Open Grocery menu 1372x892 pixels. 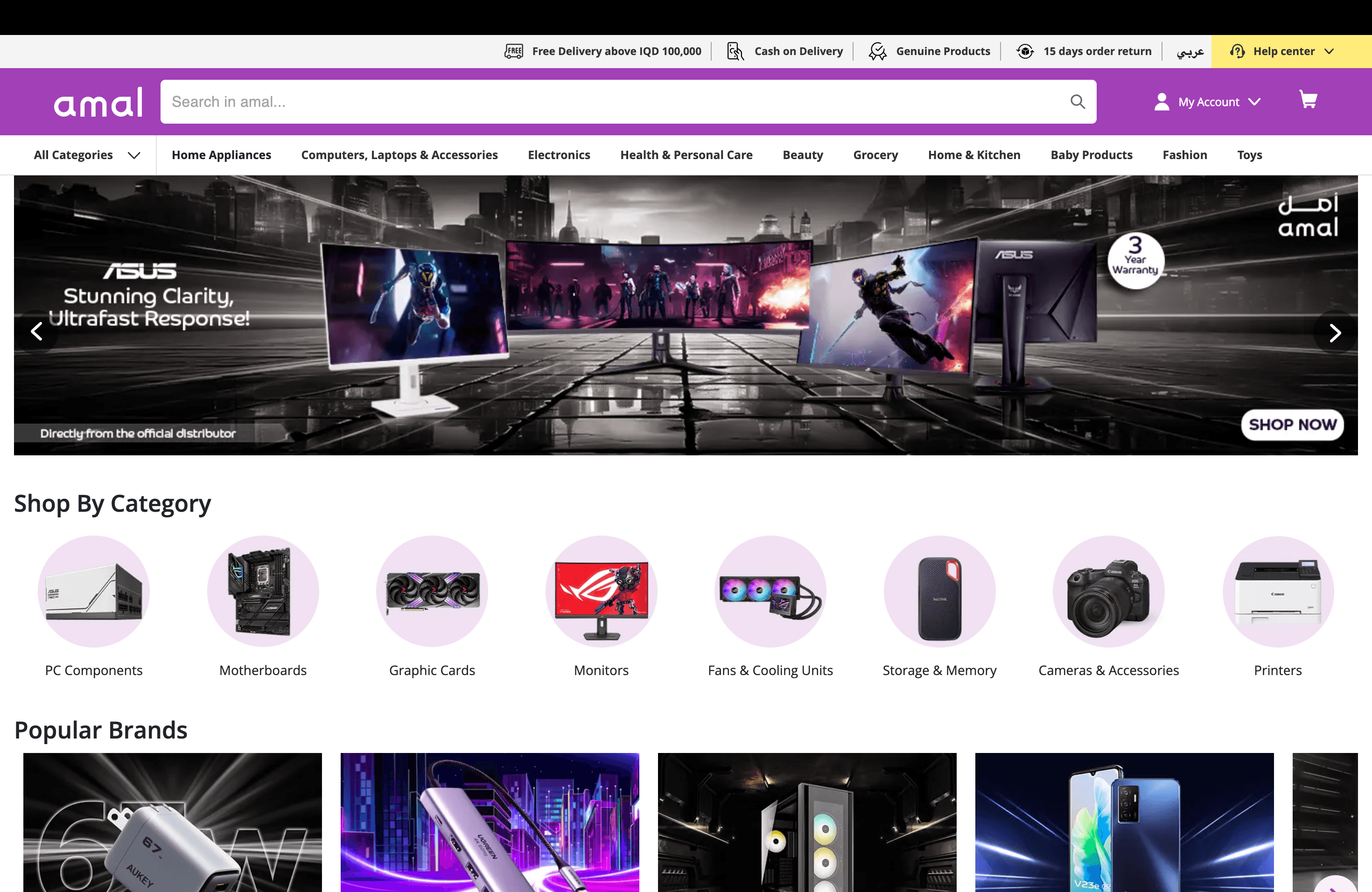tap(875, 155)
